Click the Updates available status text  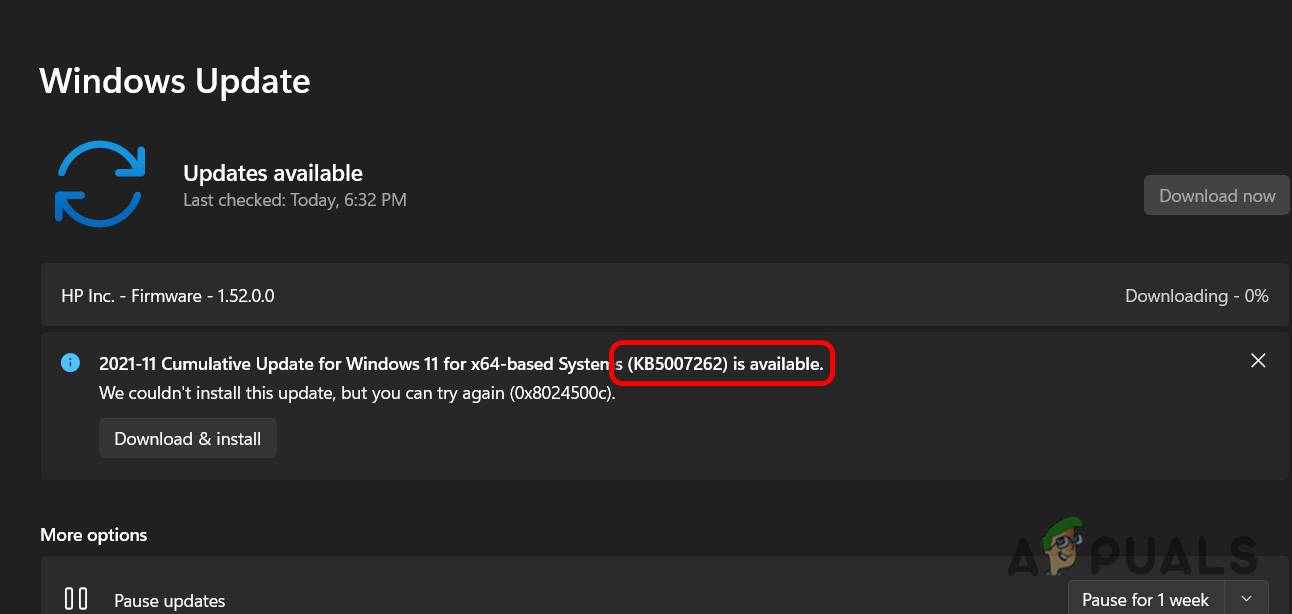(x=272, y=173)
